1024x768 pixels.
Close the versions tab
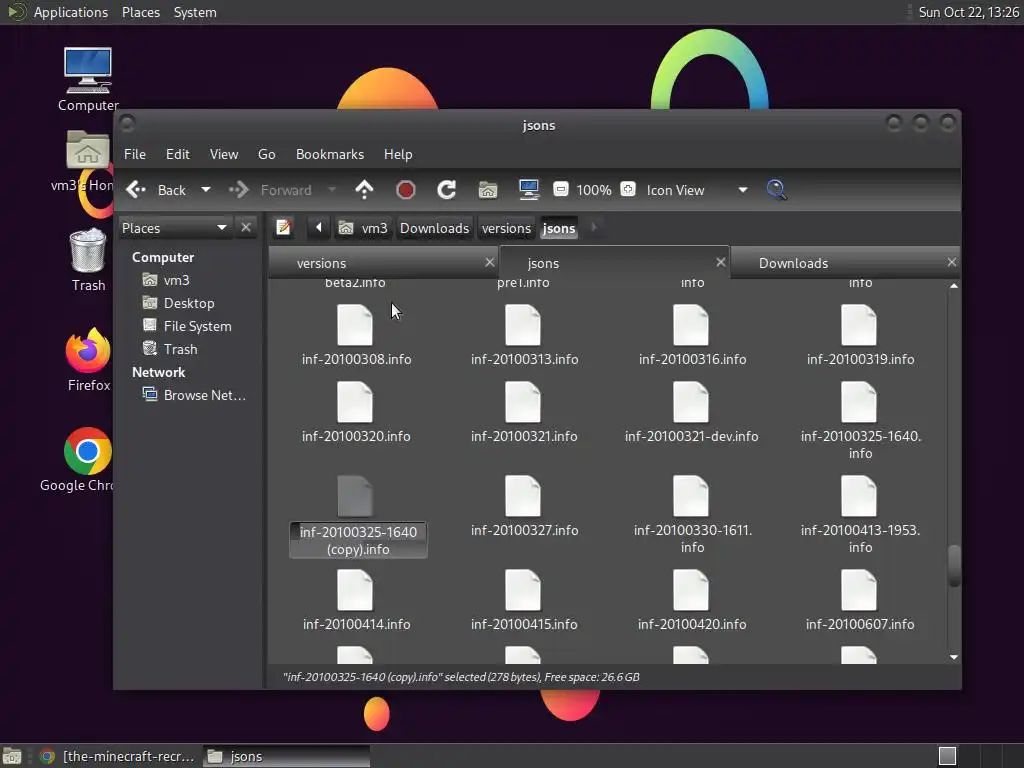point(490,262)
